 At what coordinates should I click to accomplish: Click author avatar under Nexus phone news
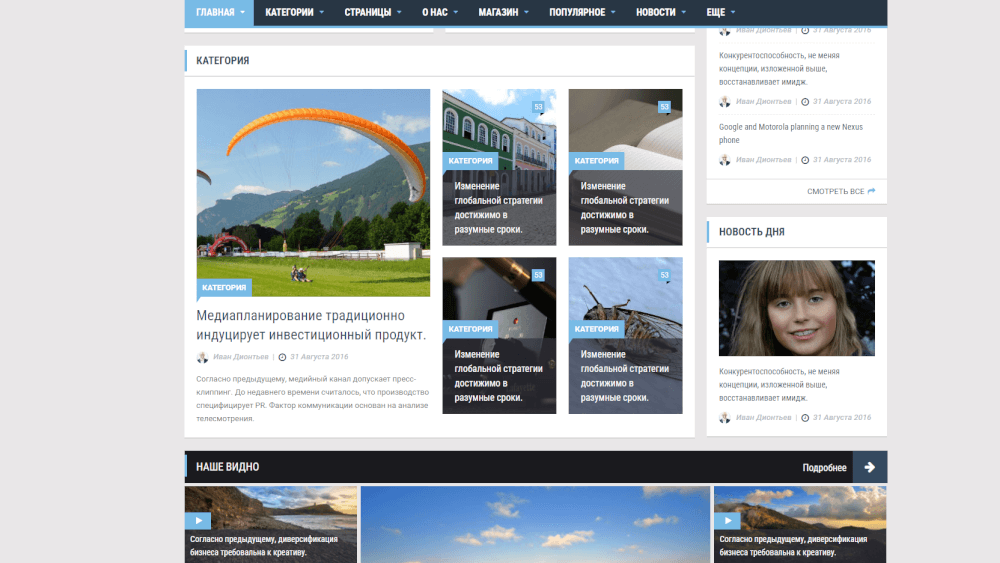[725, 160]
